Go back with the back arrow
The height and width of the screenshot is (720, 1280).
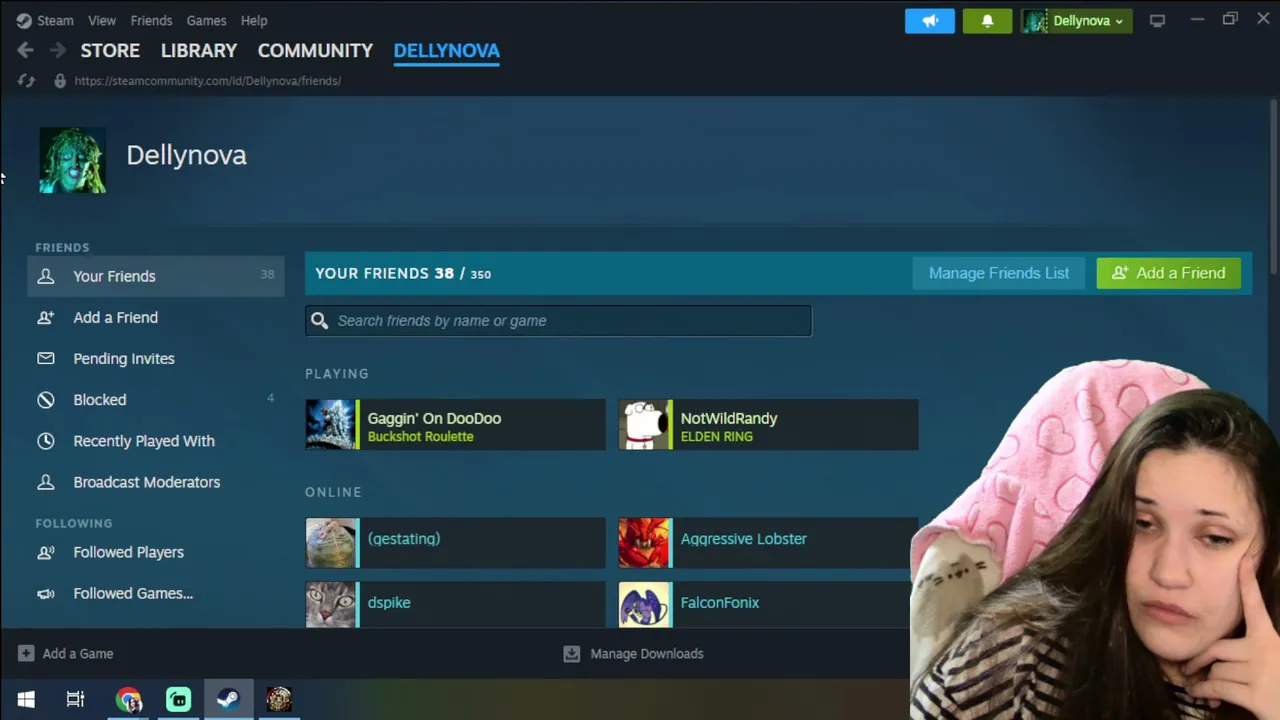[25, 50]
